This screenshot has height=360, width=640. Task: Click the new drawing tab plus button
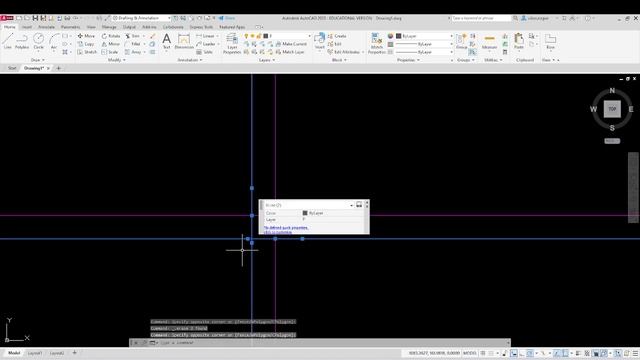(x=58, y=68)
